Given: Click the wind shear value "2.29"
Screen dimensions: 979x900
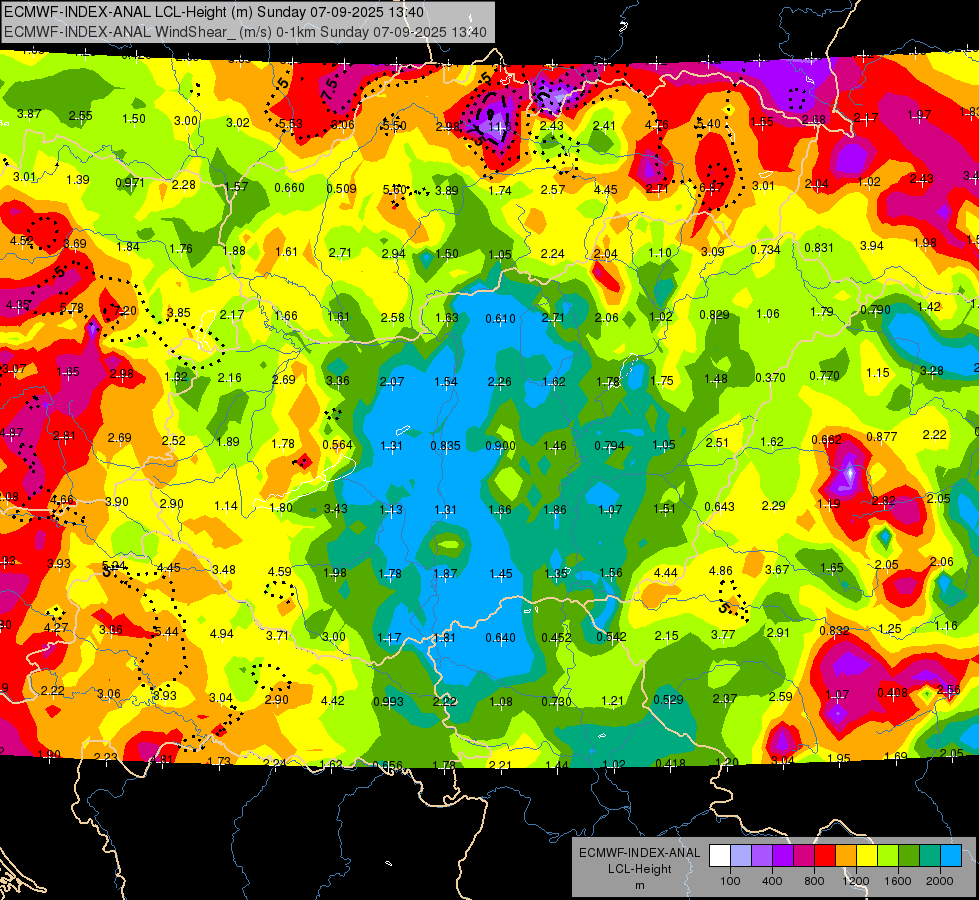Looking at the screenshot, I should (x=774, y=505).
